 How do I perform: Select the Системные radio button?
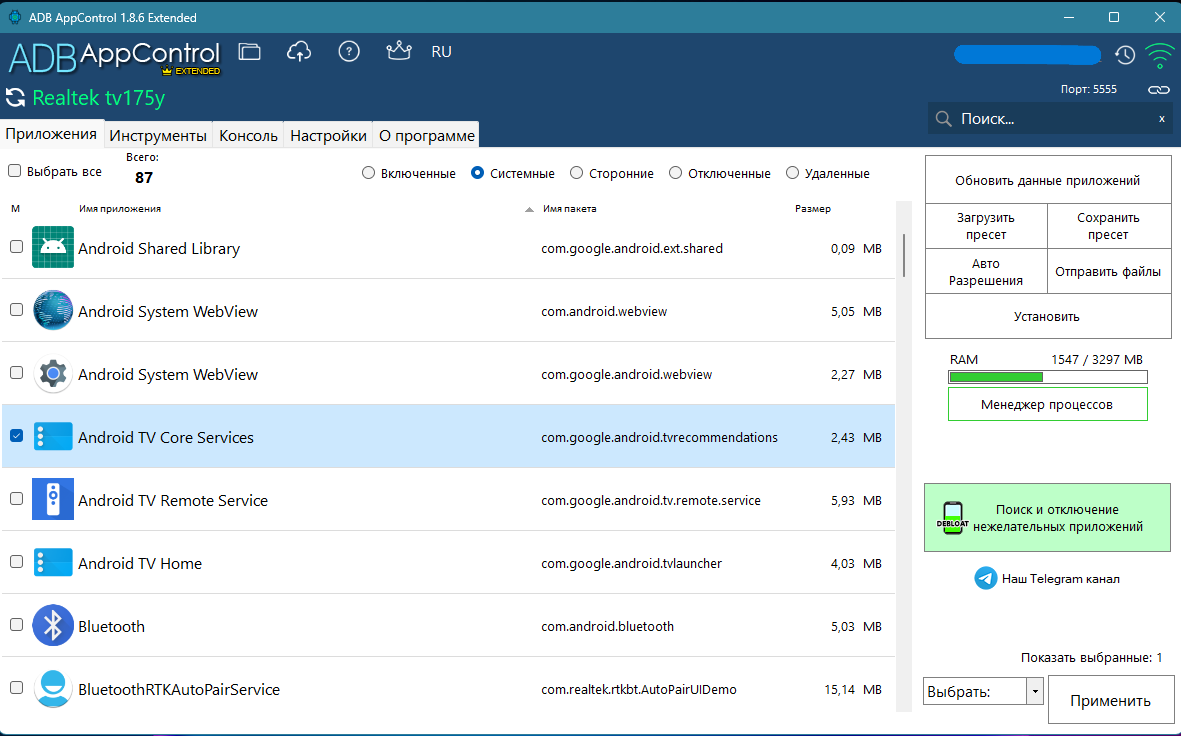477,173
